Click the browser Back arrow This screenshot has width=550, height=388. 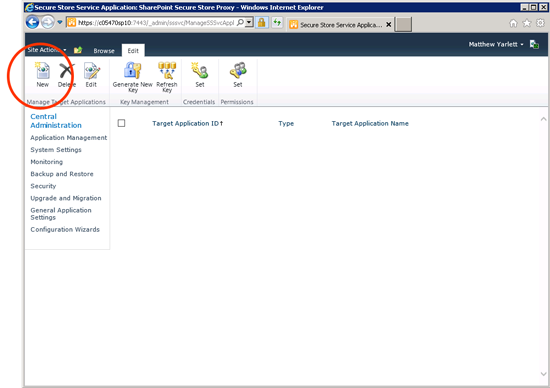(32, 22)
